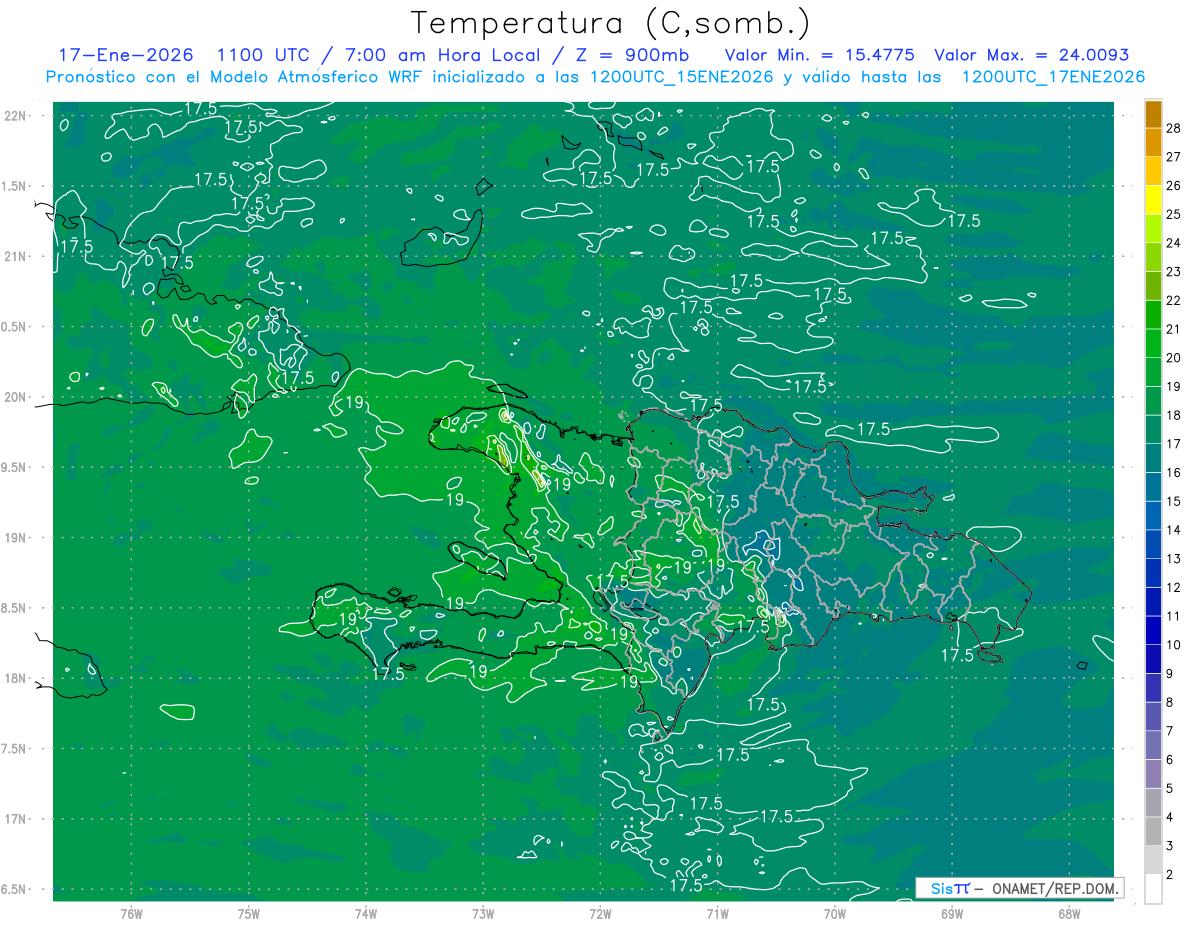Click the latitude axis label "20N"
Viewport: 1200px width, 927px height.
point(16,397)
